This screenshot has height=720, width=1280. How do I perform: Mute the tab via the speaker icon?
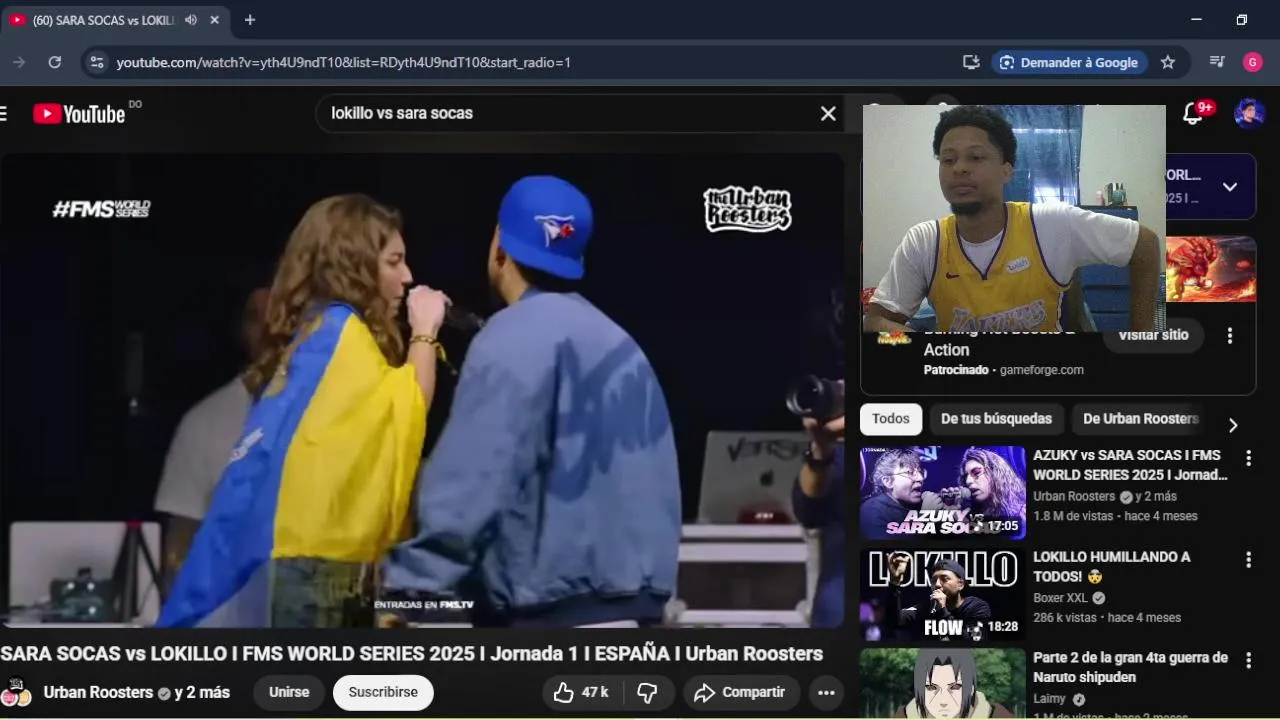tap(191, 20)
